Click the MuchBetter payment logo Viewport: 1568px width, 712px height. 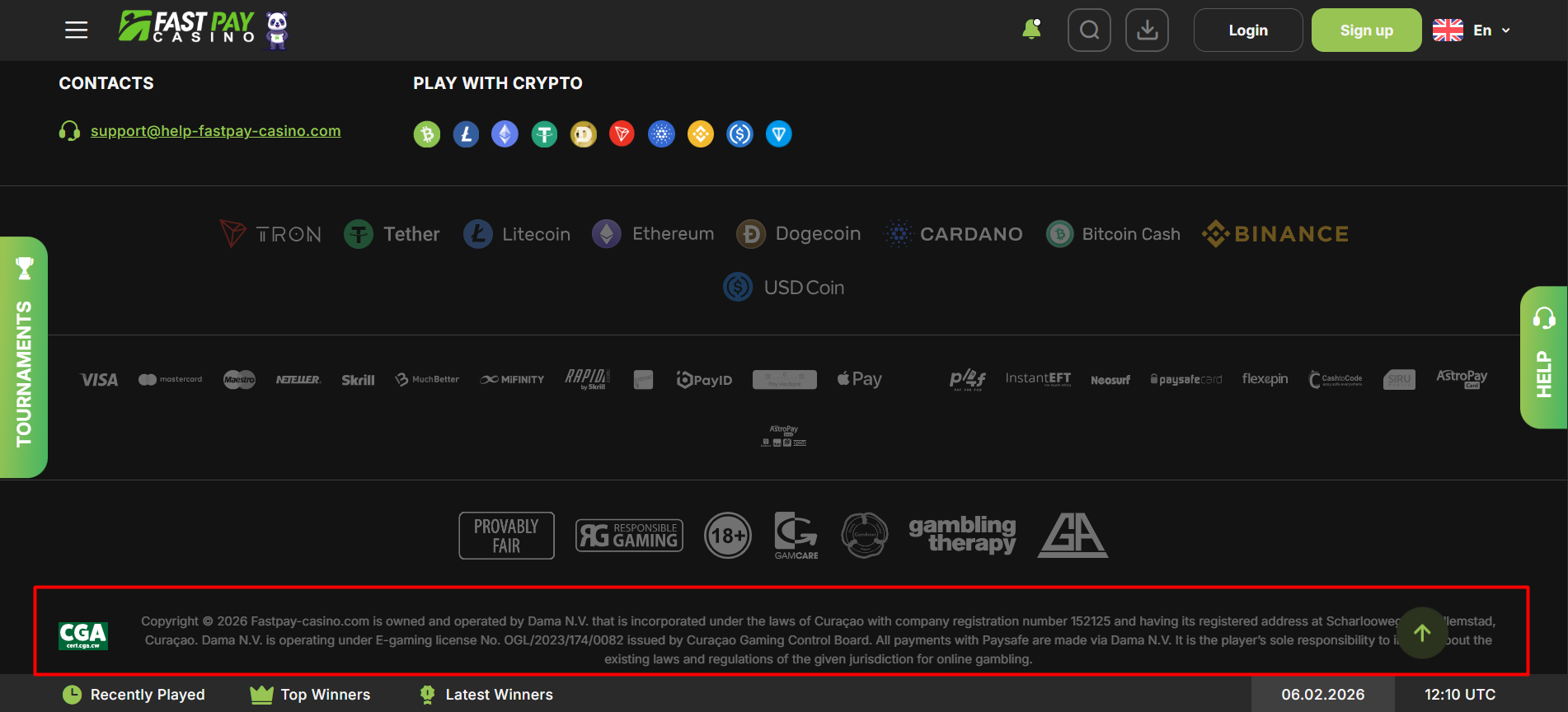[427, 380]
